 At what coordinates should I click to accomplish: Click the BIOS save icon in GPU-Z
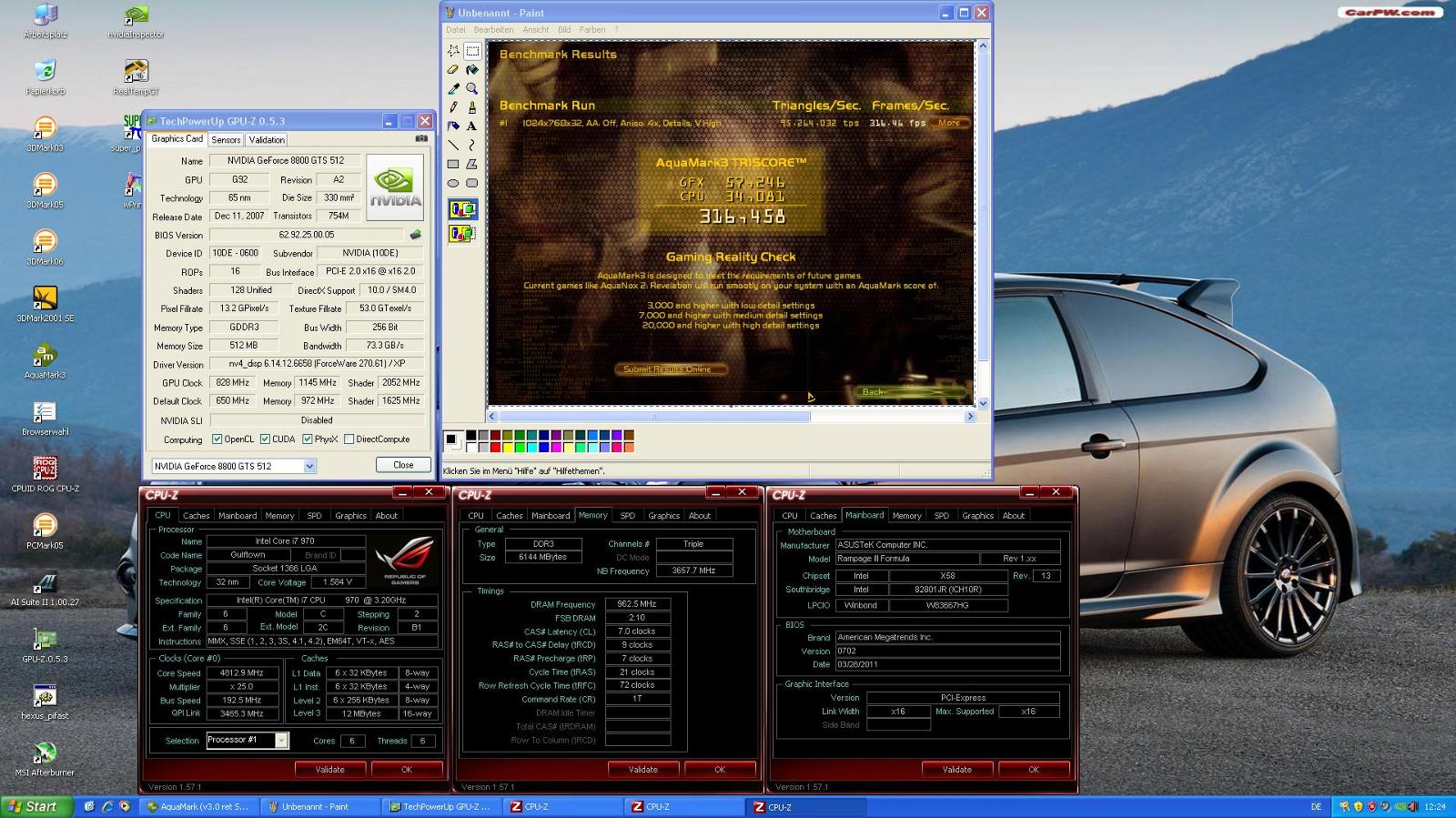(x=415, y=235)
